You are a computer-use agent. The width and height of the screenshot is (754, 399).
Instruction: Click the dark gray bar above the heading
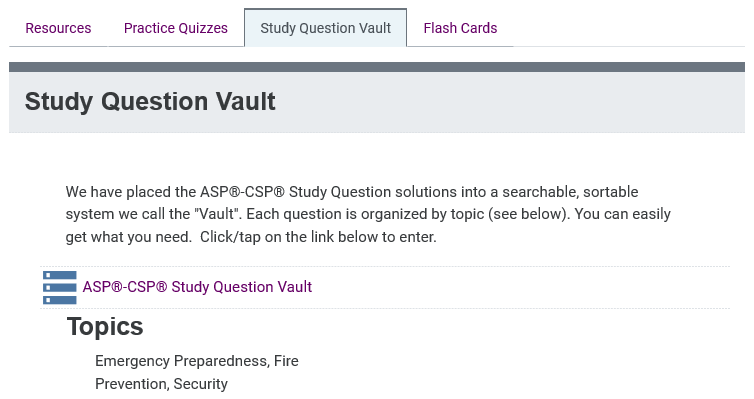tap(377, 67)
